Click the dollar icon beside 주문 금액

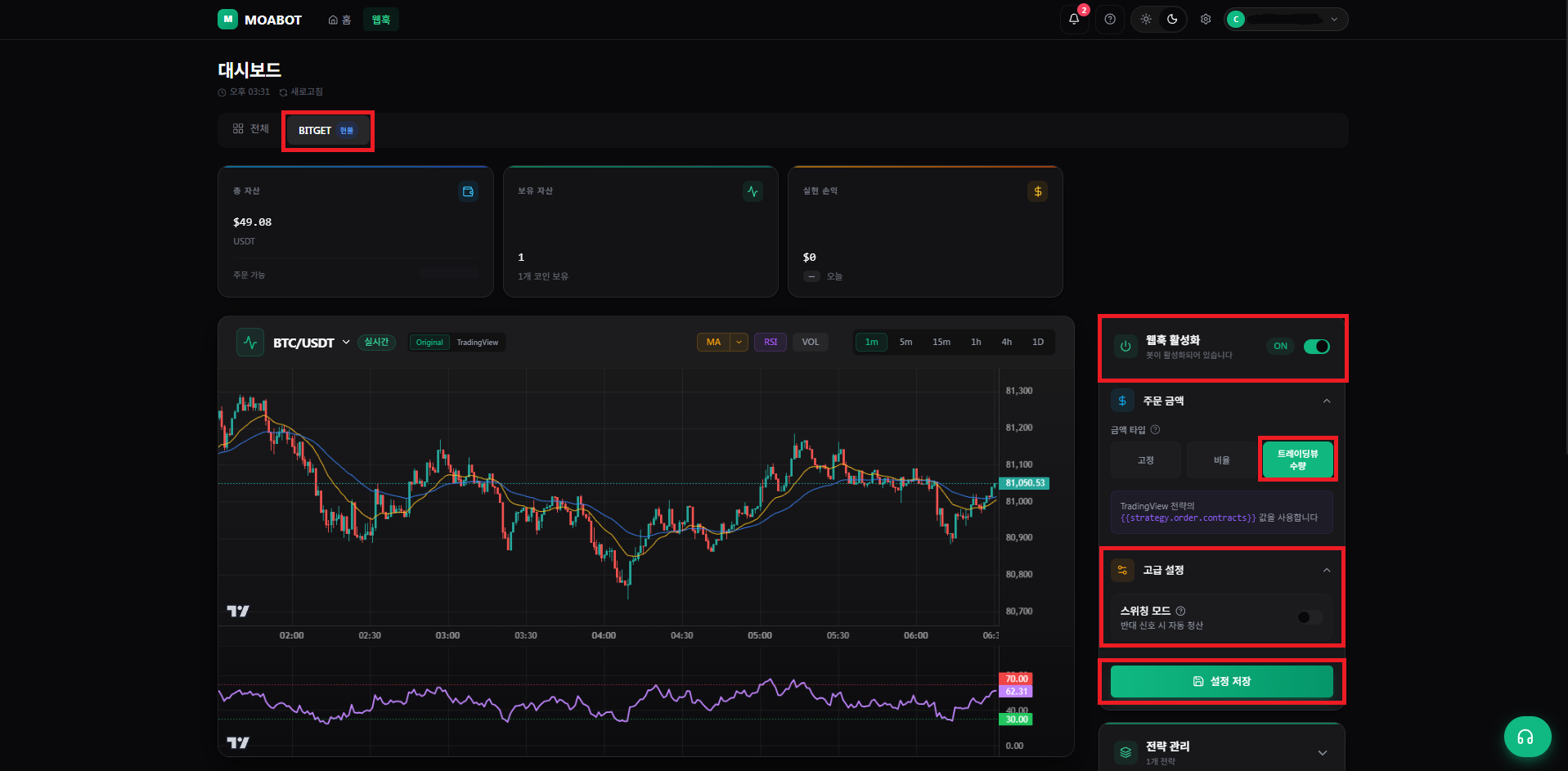(x=1122, y=401)
